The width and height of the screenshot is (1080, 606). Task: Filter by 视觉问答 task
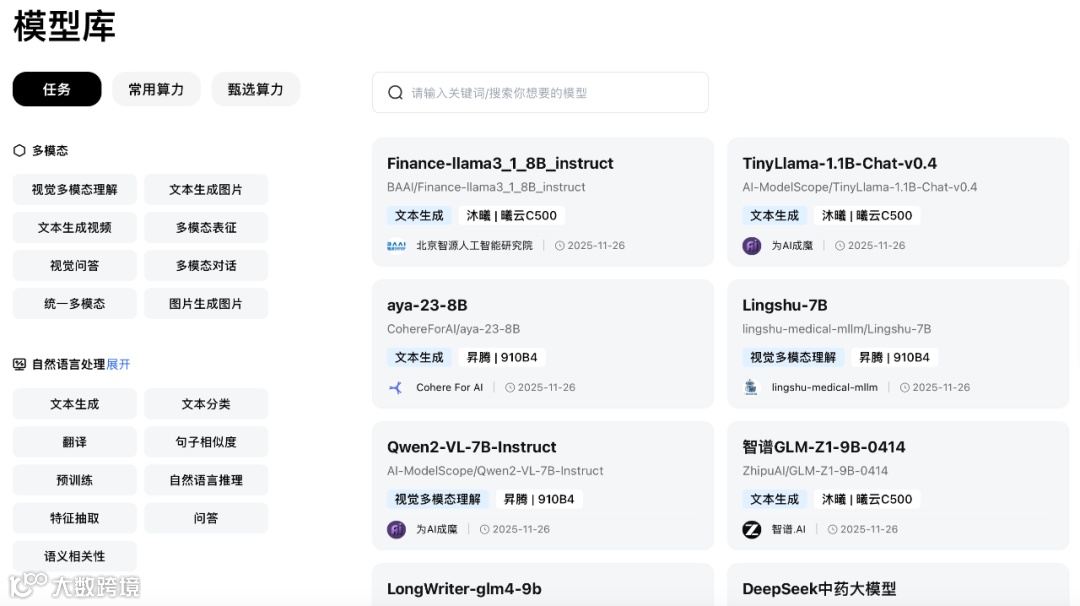74,265
